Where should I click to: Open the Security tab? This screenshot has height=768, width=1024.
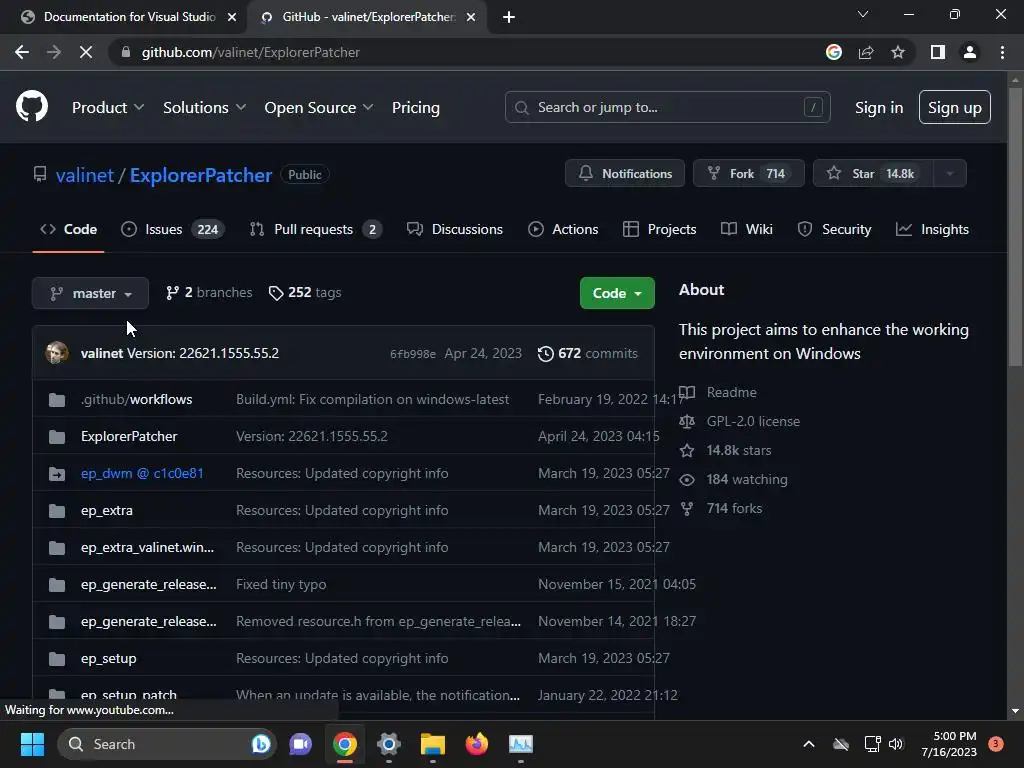[834, 229]
